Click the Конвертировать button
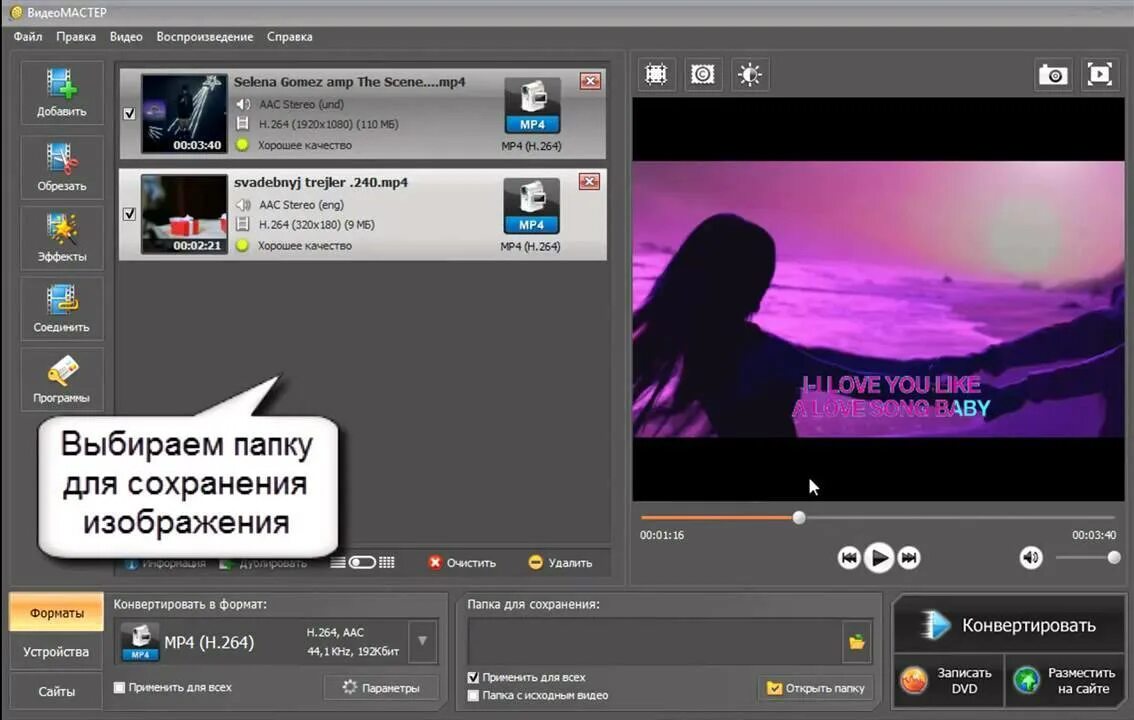 (1009, 625)
